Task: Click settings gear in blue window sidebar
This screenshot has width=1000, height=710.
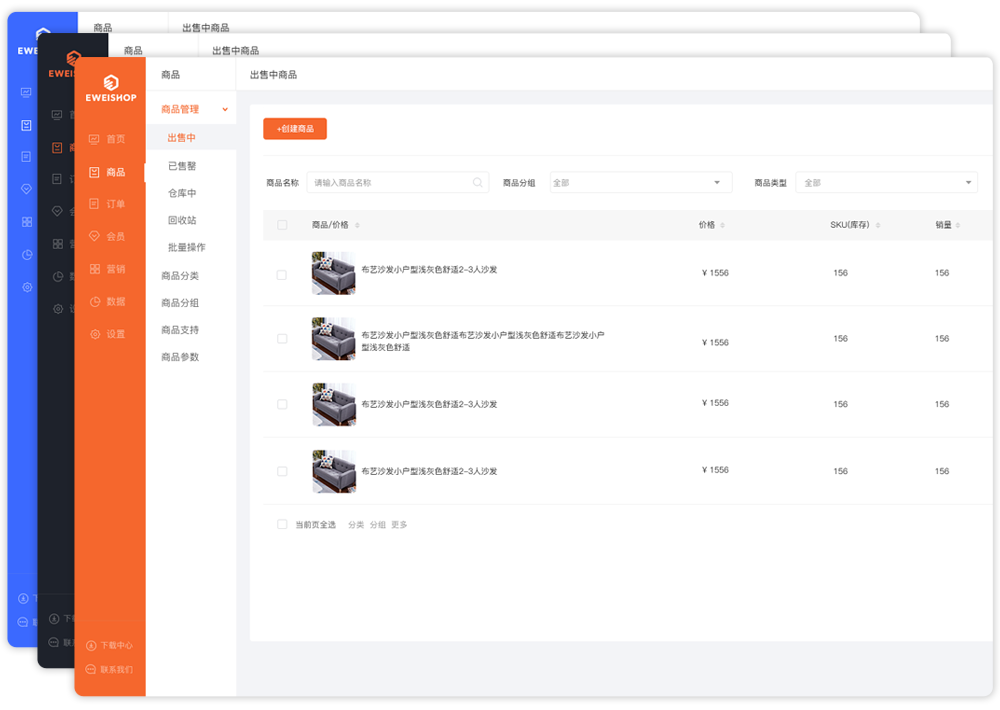Action: click(x=27, y=287)
